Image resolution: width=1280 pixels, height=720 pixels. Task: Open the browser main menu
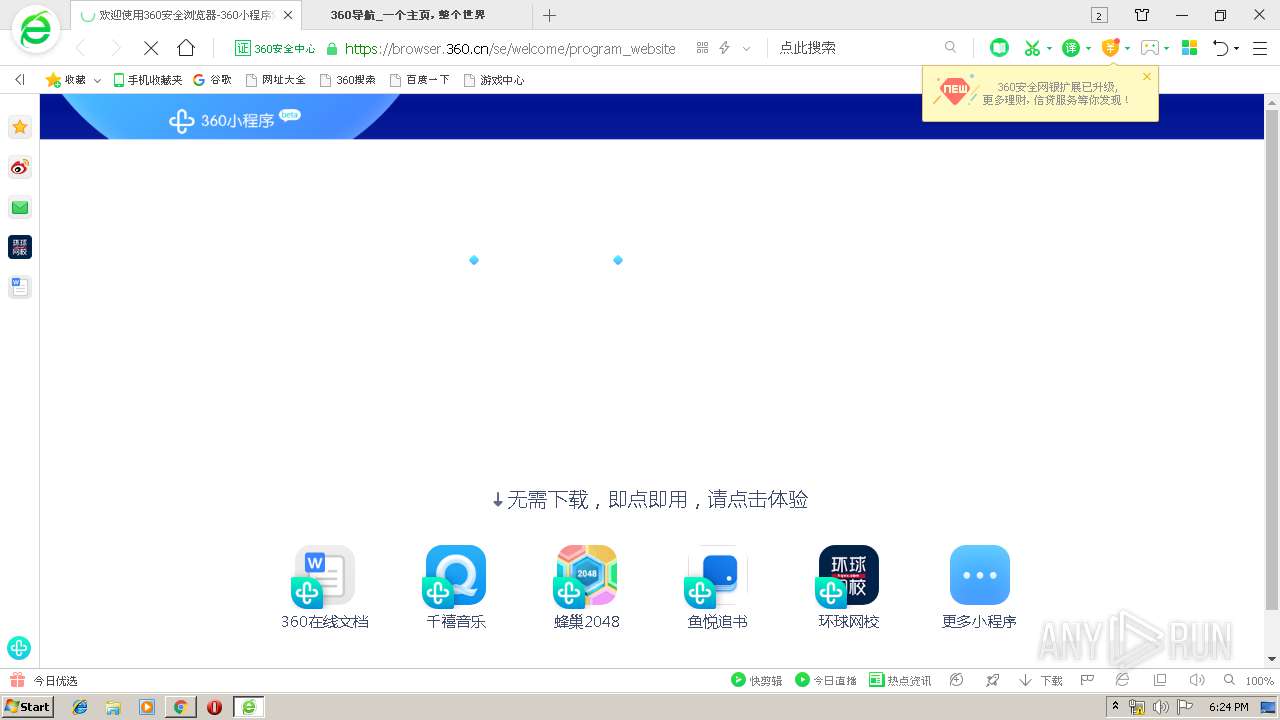1260,48
